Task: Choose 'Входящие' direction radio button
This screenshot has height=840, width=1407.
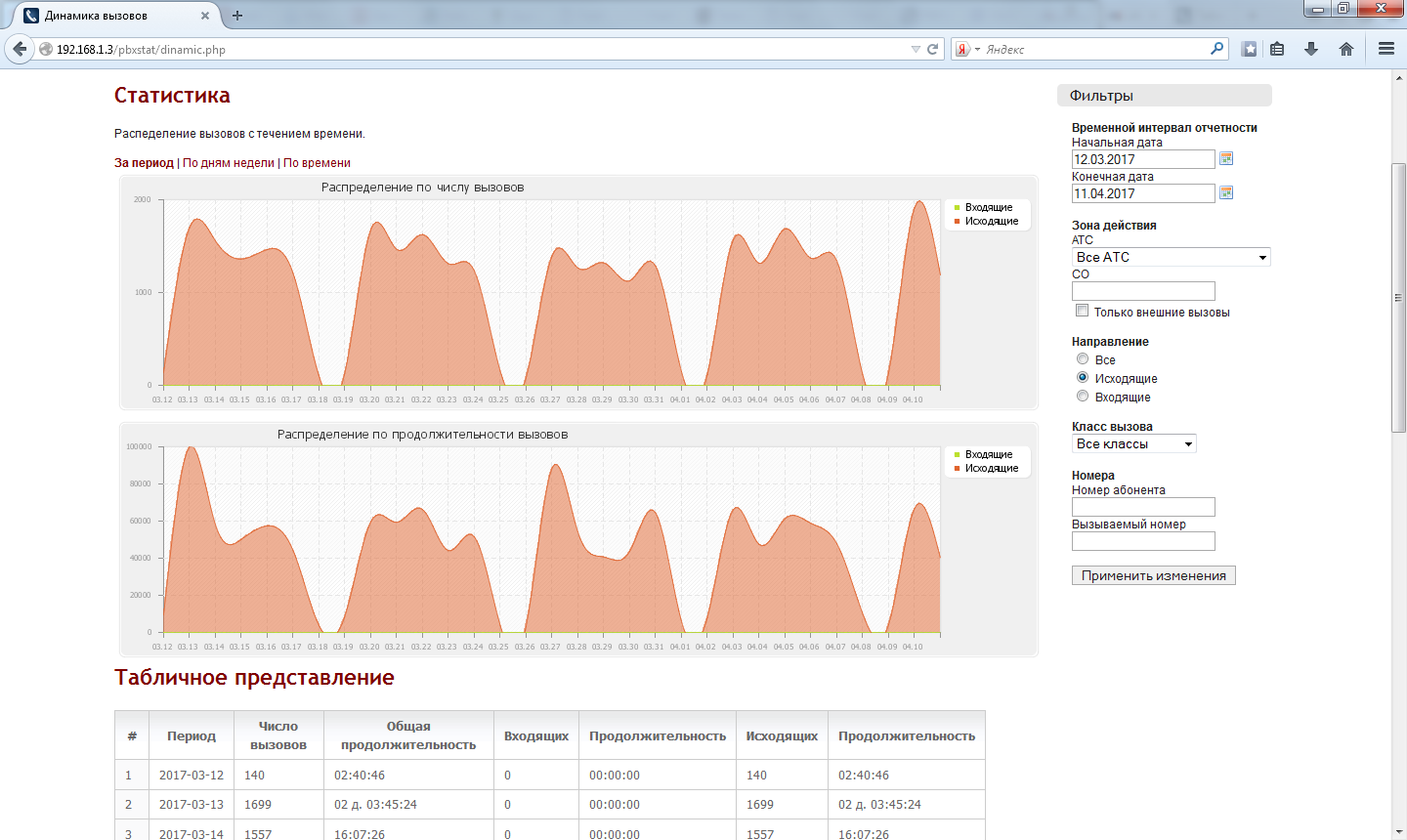Action: tap(1083, 397)
